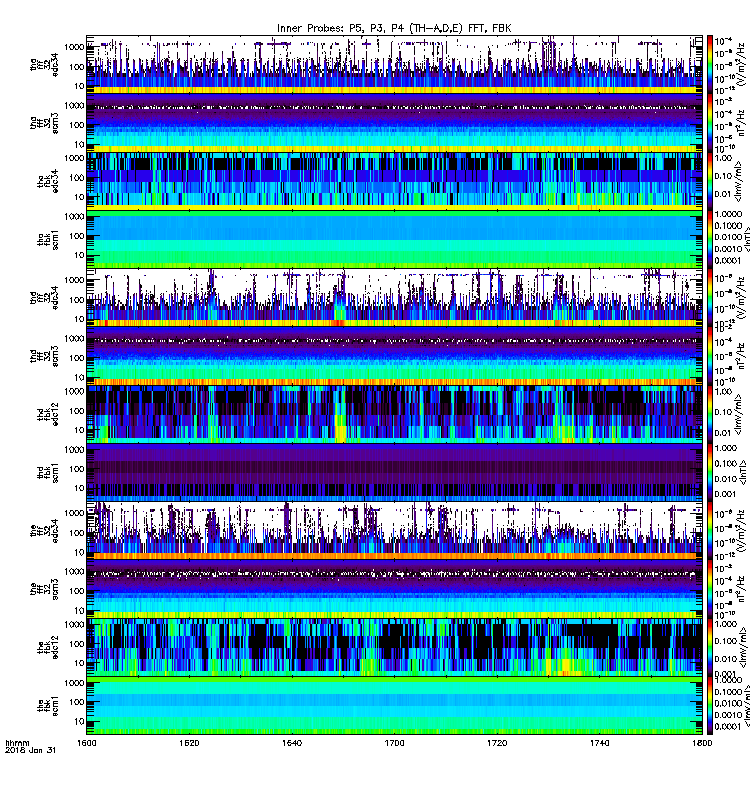
Task: Click the color bar beside thd fff edc34 panel
Action: coord(710,297)
